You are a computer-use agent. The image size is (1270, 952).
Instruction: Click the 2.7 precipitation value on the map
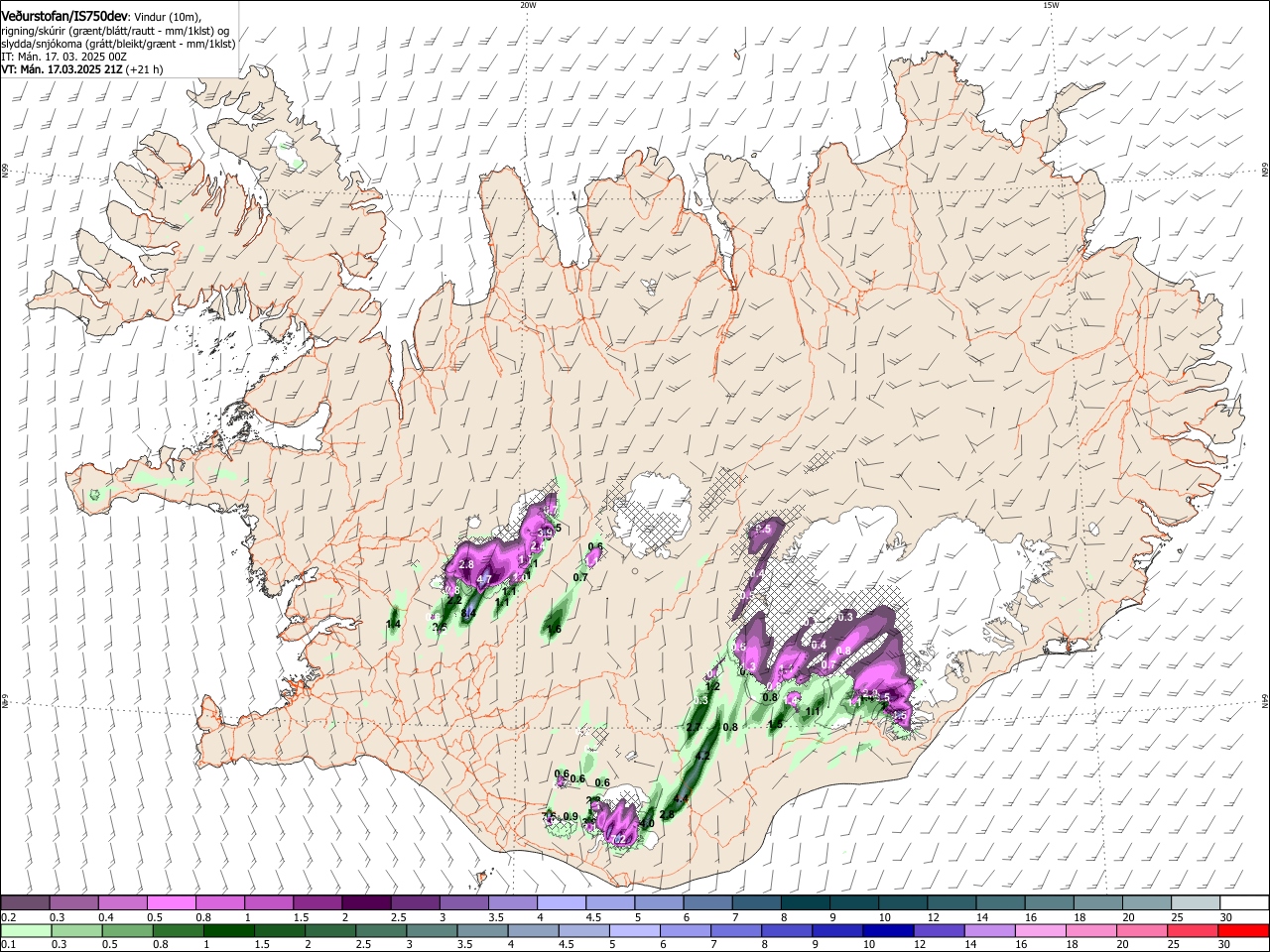(694, 728)
